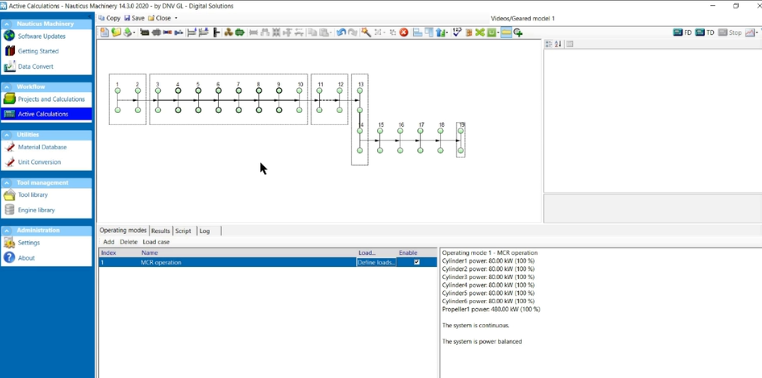This screenshot has width=762, height=378.
Task: Sort properties alphabetically with A-Z icon
Action: tap(558, 44)
